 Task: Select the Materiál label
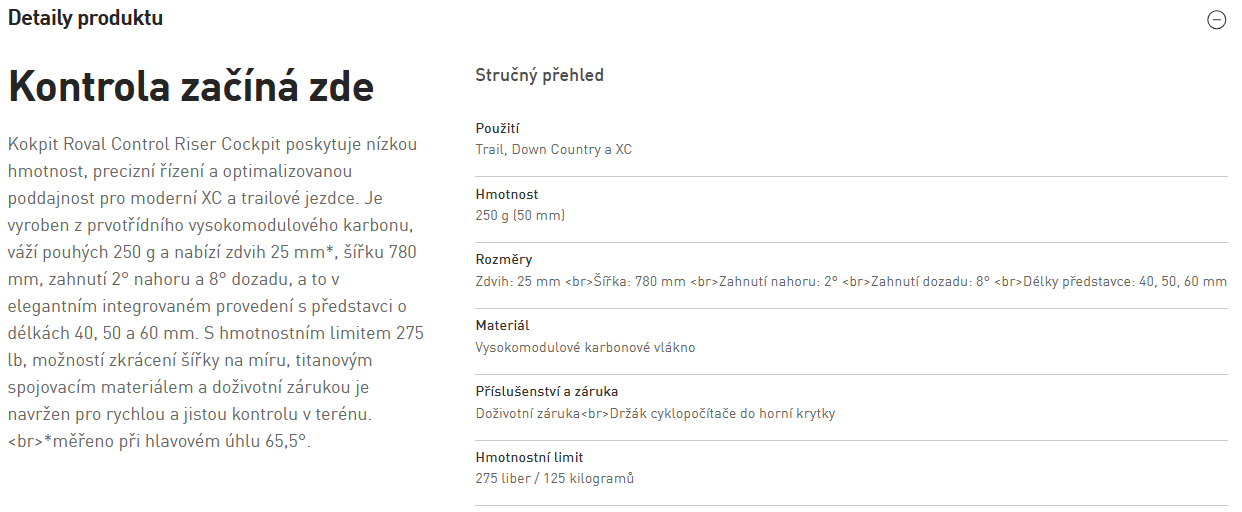point(502,326)
